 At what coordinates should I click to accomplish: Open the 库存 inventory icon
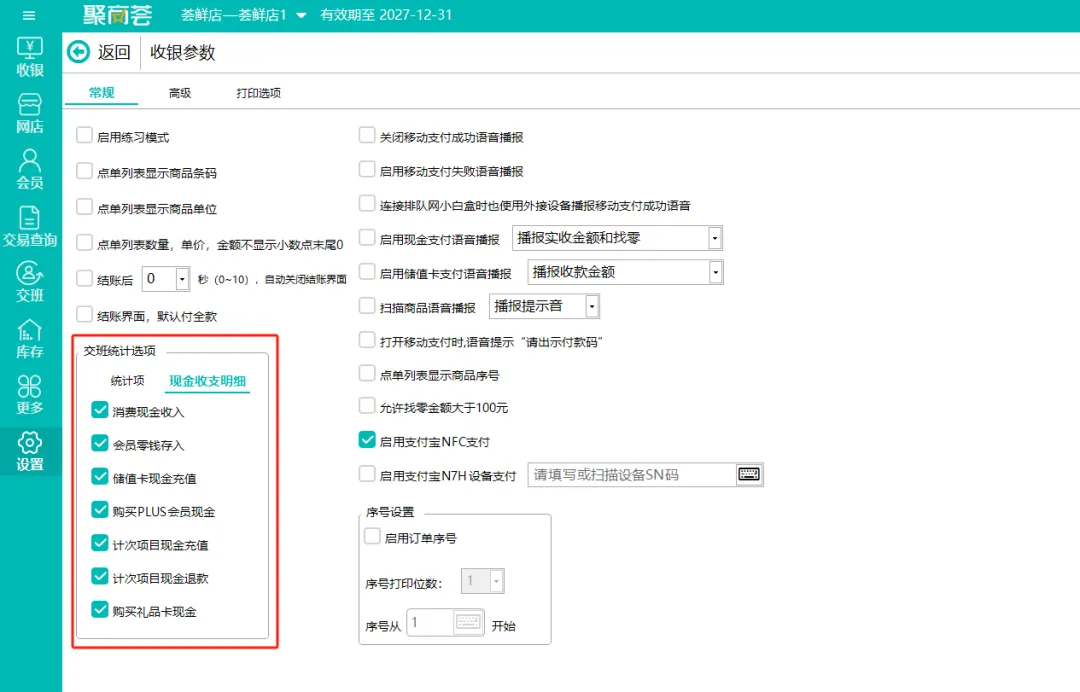(x=30, y=339)
